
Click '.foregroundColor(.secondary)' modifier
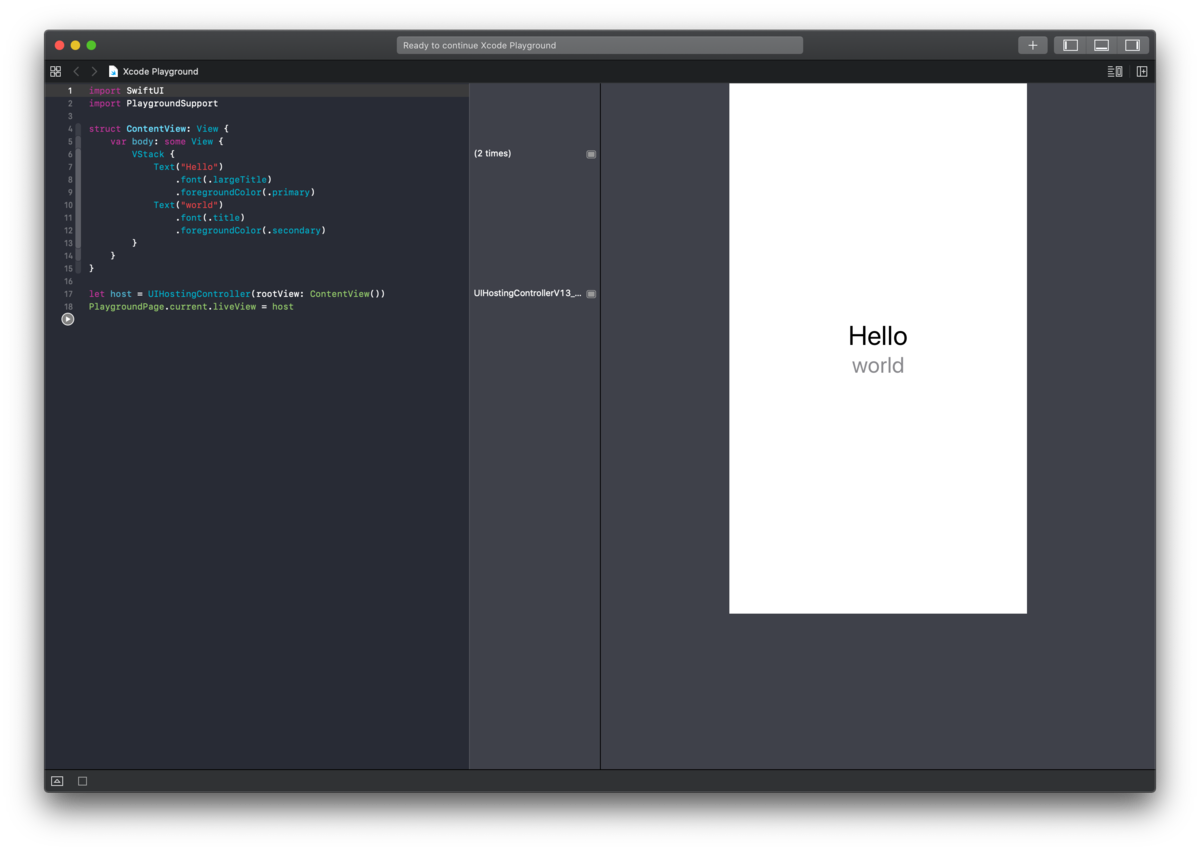(x=250, y=231)
